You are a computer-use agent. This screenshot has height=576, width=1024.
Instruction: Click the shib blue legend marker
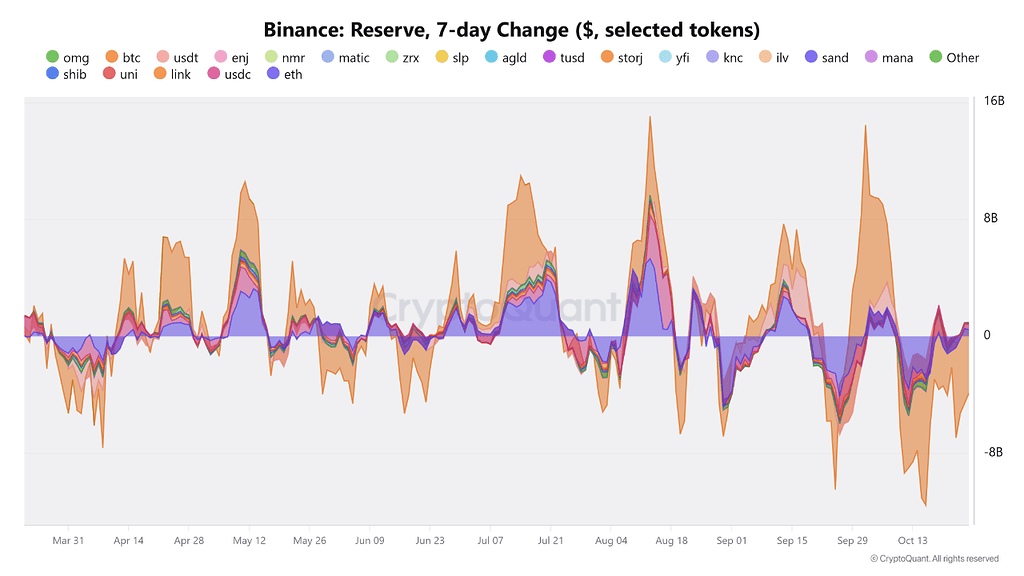point(53,74)
